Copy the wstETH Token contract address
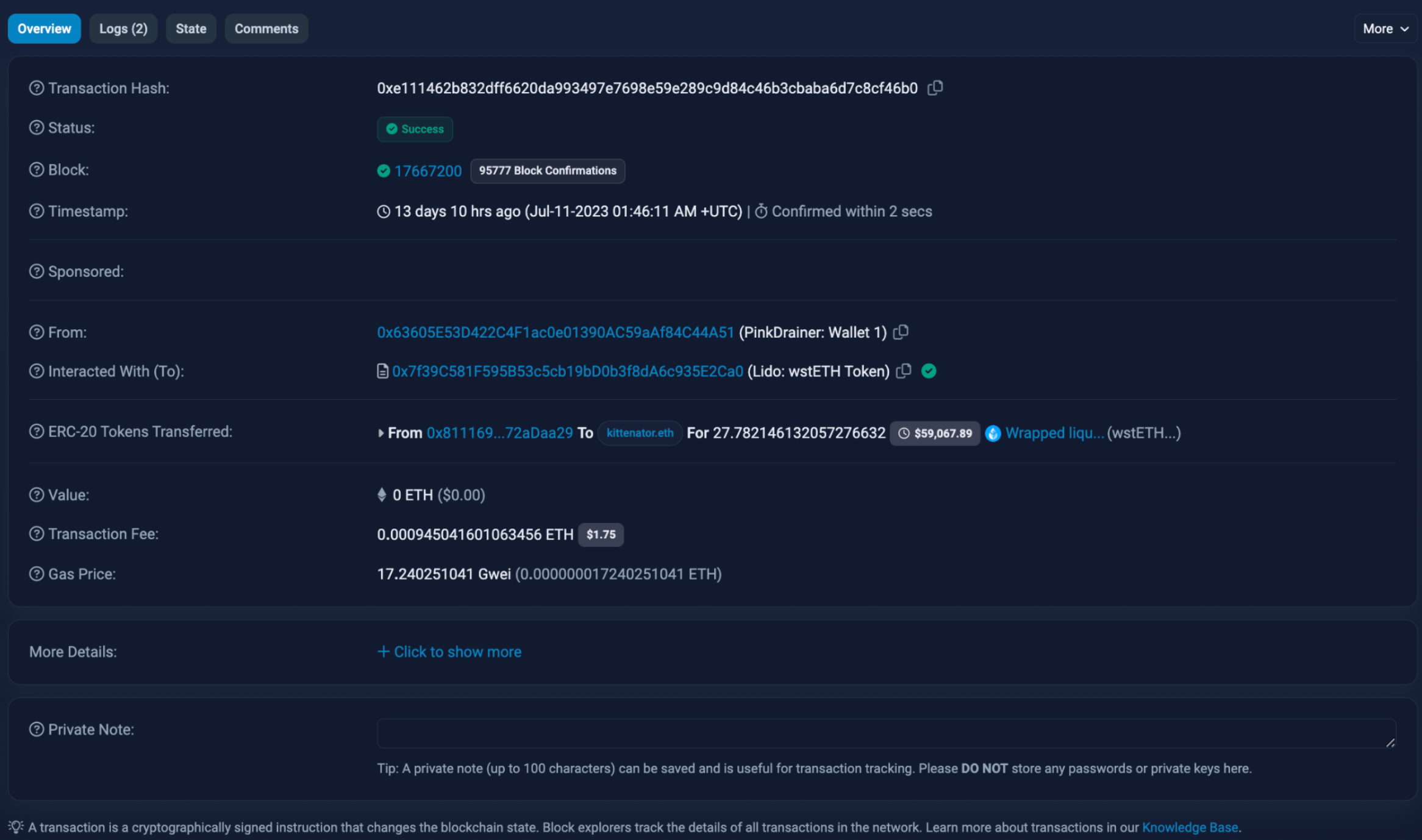This screenshot has height=840, width=1422. pyautogui.click(x=904, y=371)
